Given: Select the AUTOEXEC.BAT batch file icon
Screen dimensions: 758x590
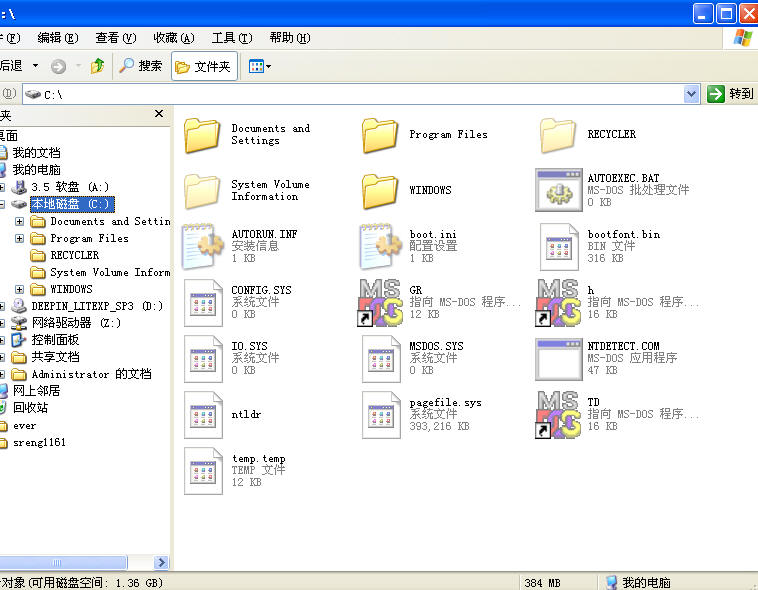Looking at the screenshot, I should click(x=559, y=190).
